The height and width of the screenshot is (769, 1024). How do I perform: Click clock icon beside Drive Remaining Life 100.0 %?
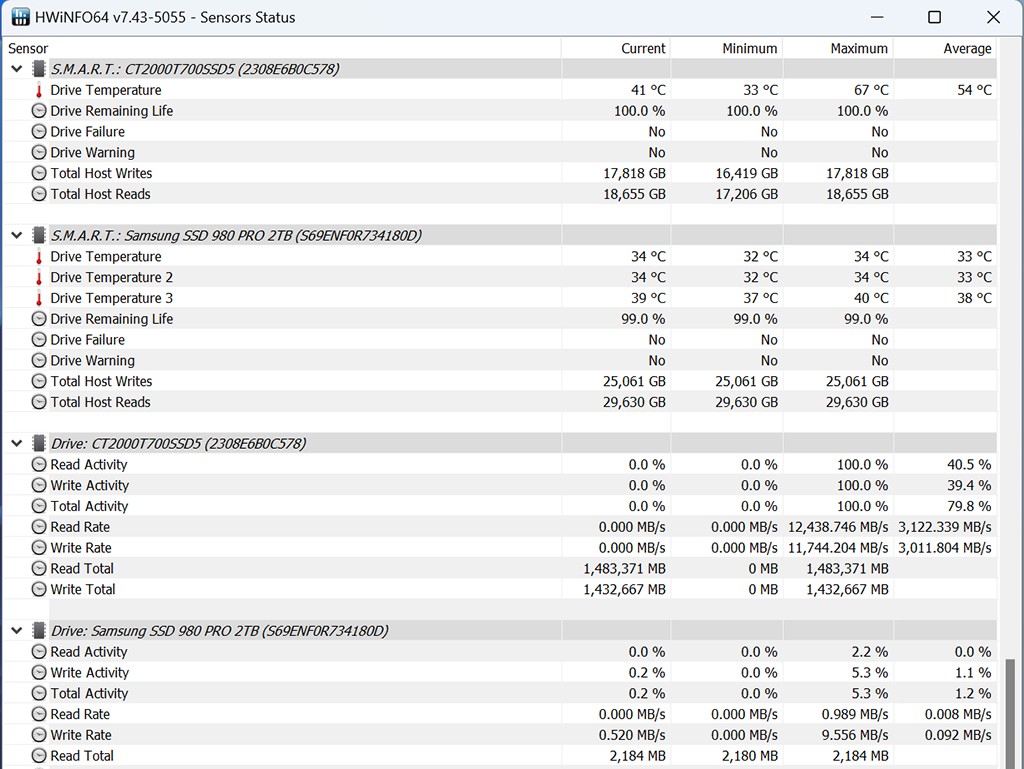click(39, 111)
